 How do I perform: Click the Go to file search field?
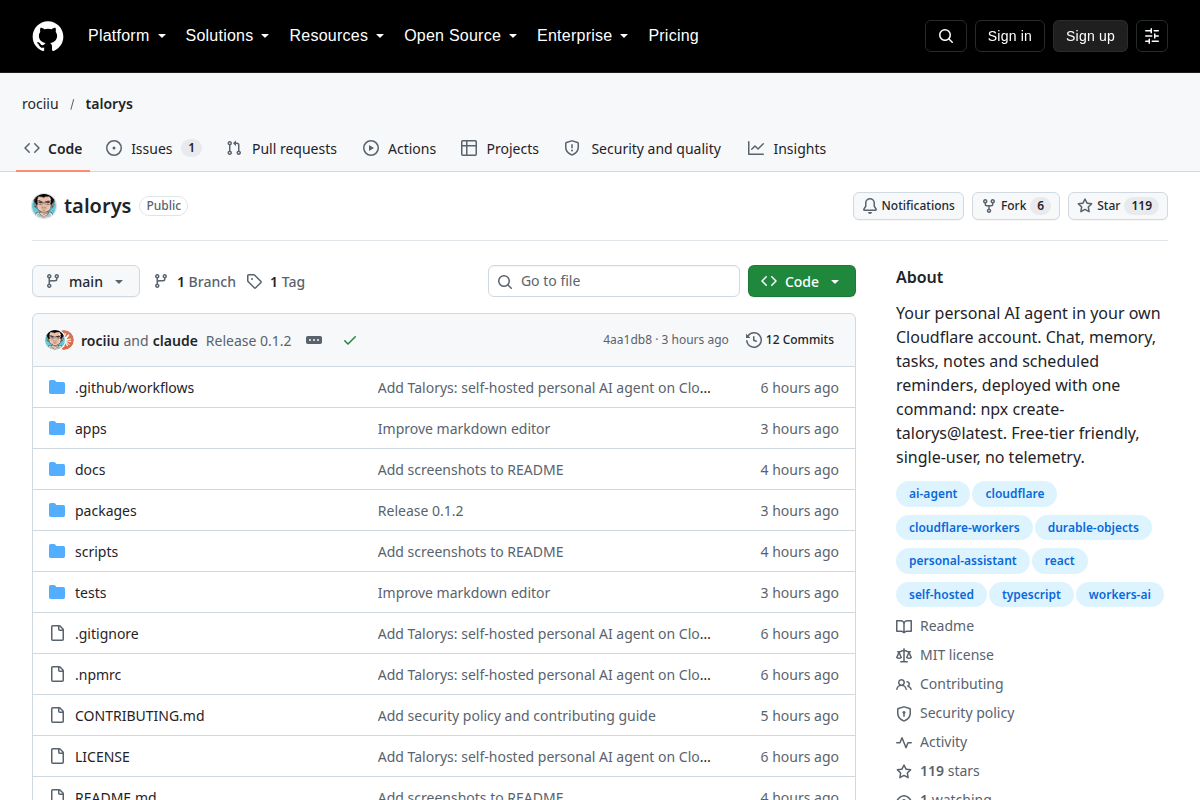click(614, 282)
